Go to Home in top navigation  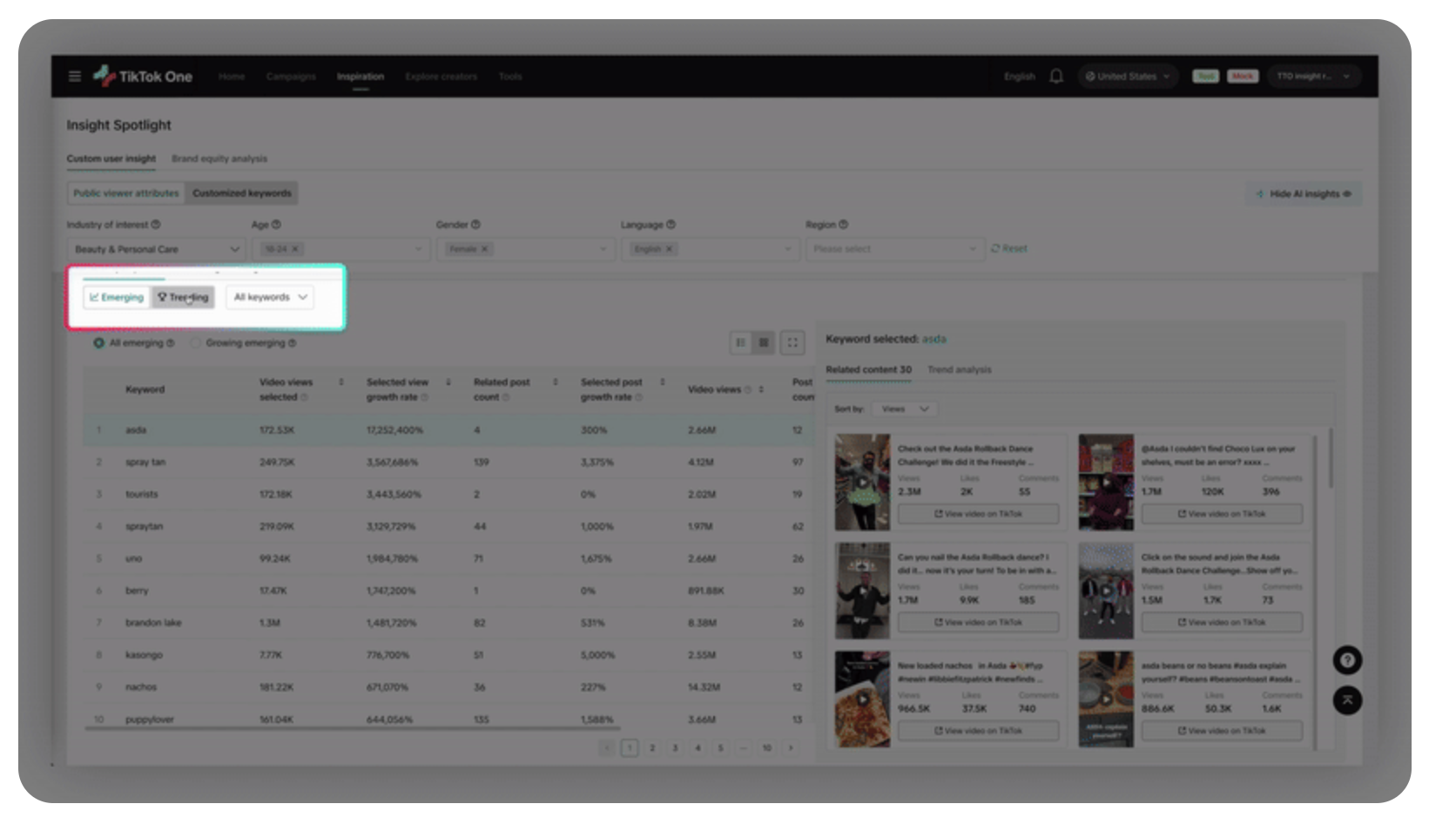click(232, 77)
